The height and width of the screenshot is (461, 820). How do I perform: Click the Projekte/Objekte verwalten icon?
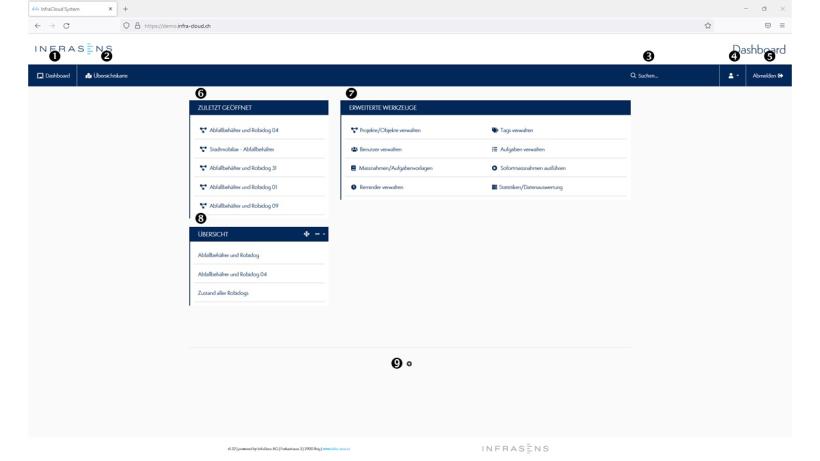[354, 130]
